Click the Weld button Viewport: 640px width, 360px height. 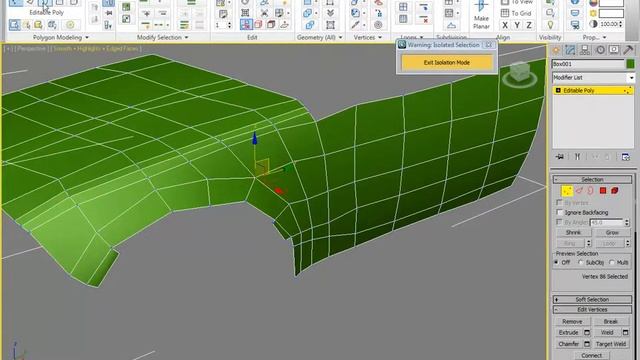[607, 333]
